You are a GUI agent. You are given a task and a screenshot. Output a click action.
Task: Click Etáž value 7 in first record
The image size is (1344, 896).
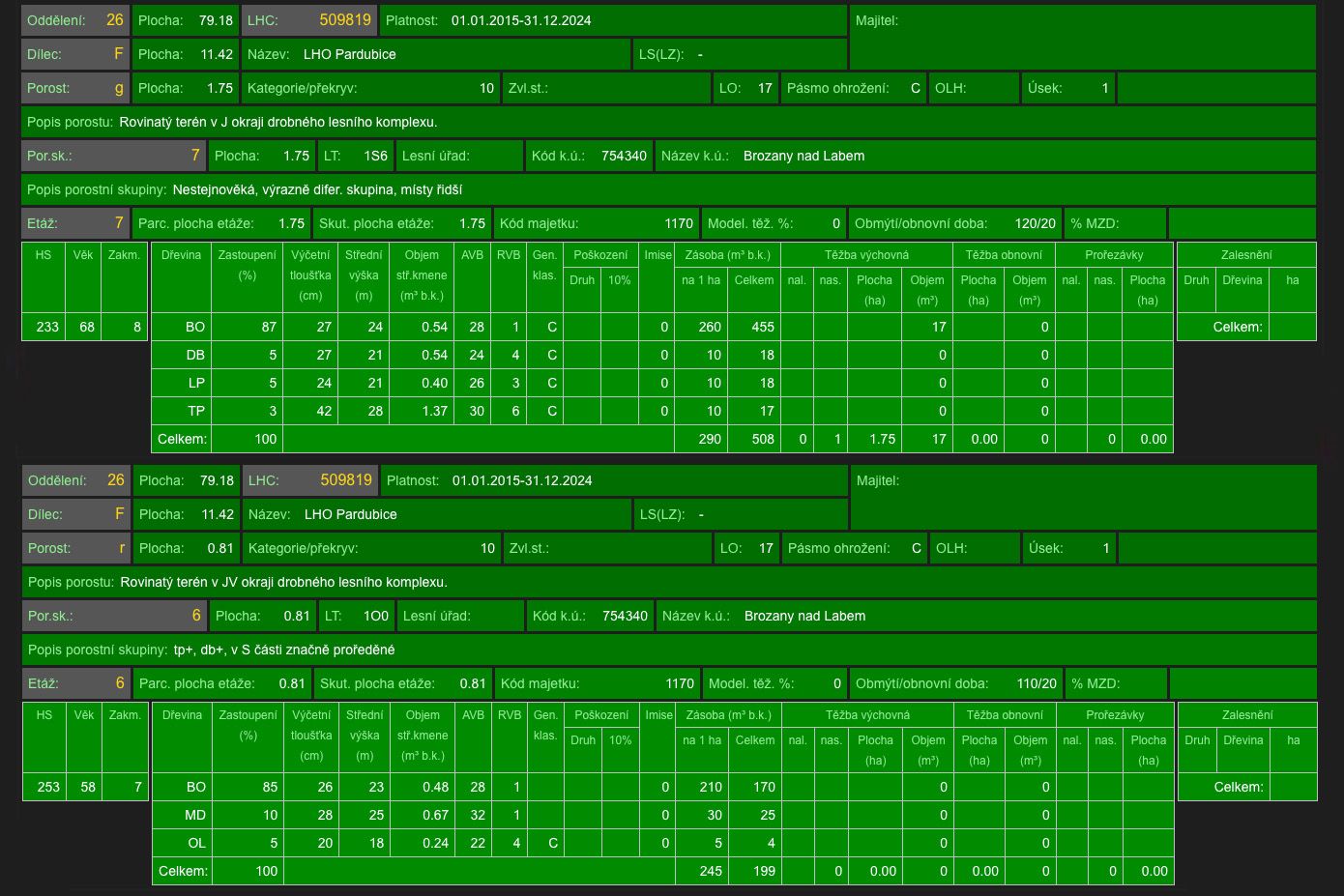[119, 223]
